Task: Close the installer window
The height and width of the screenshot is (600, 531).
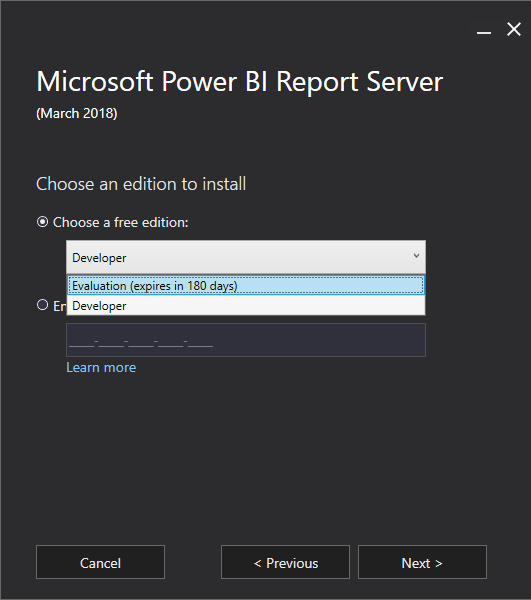Action: pyautogui.click(x=513, y=29)
